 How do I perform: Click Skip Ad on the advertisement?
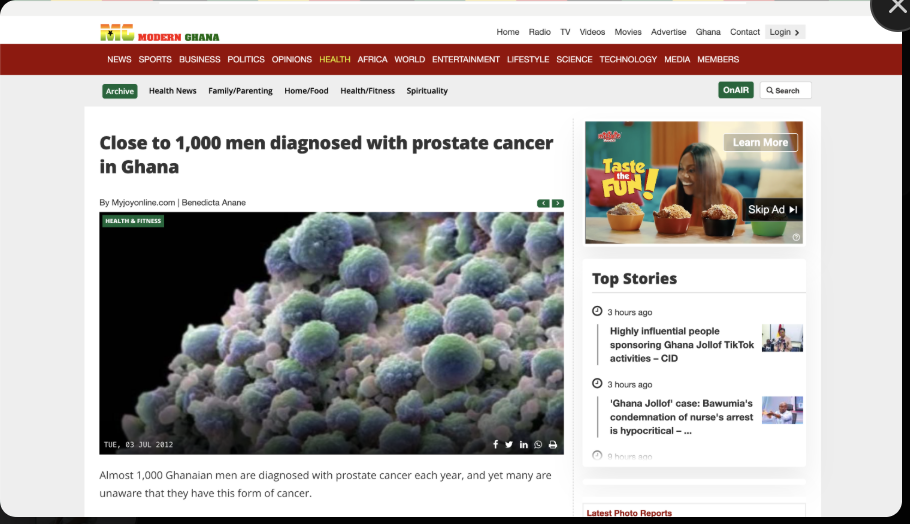coord(772,209)
